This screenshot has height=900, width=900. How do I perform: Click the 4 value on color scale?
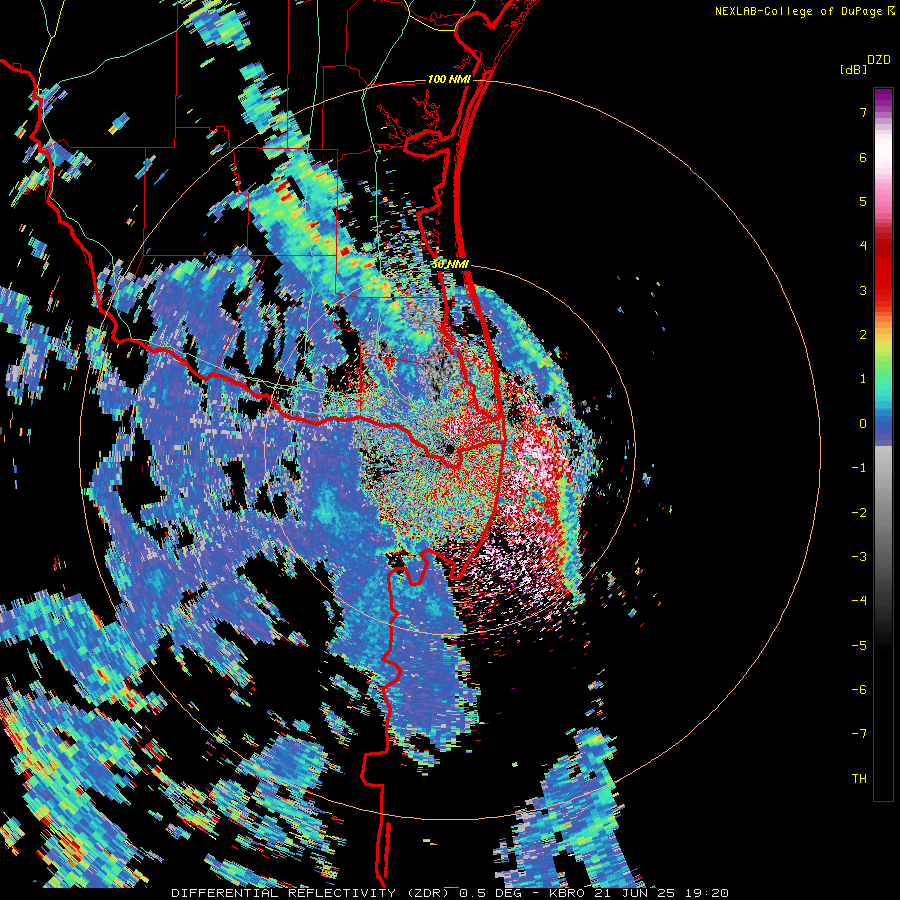[x=863, y=246]
